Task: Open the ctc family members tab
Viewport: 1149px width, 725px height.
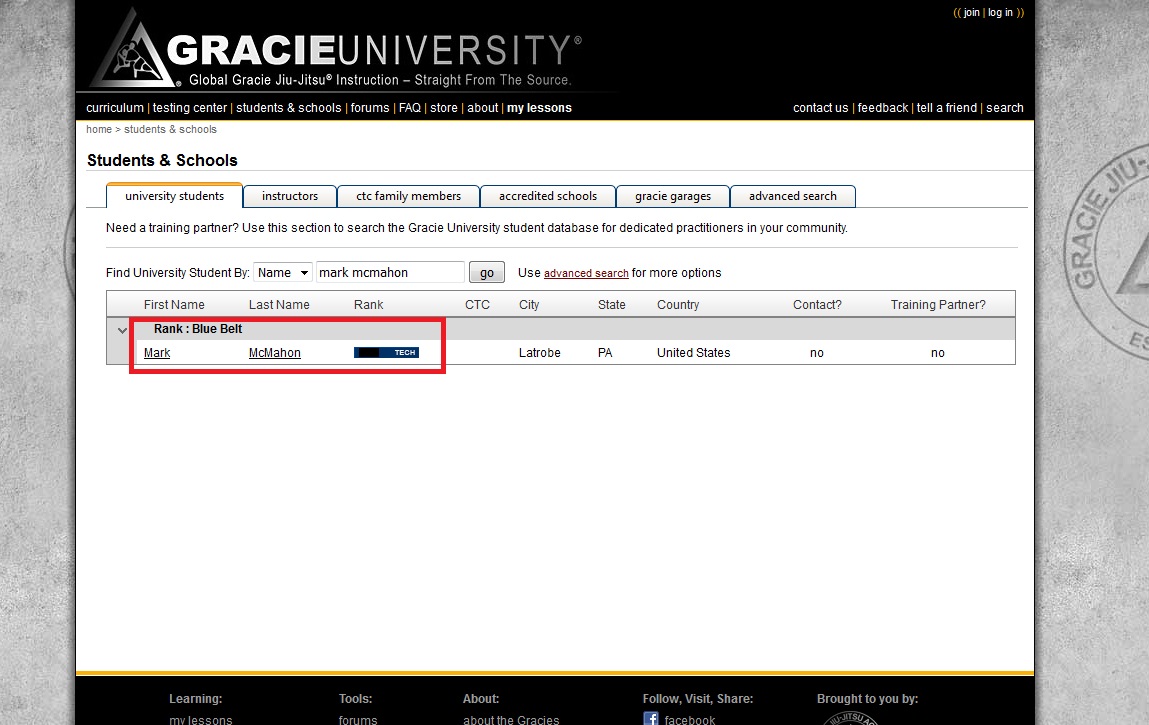Action: (x=408, y=196)
